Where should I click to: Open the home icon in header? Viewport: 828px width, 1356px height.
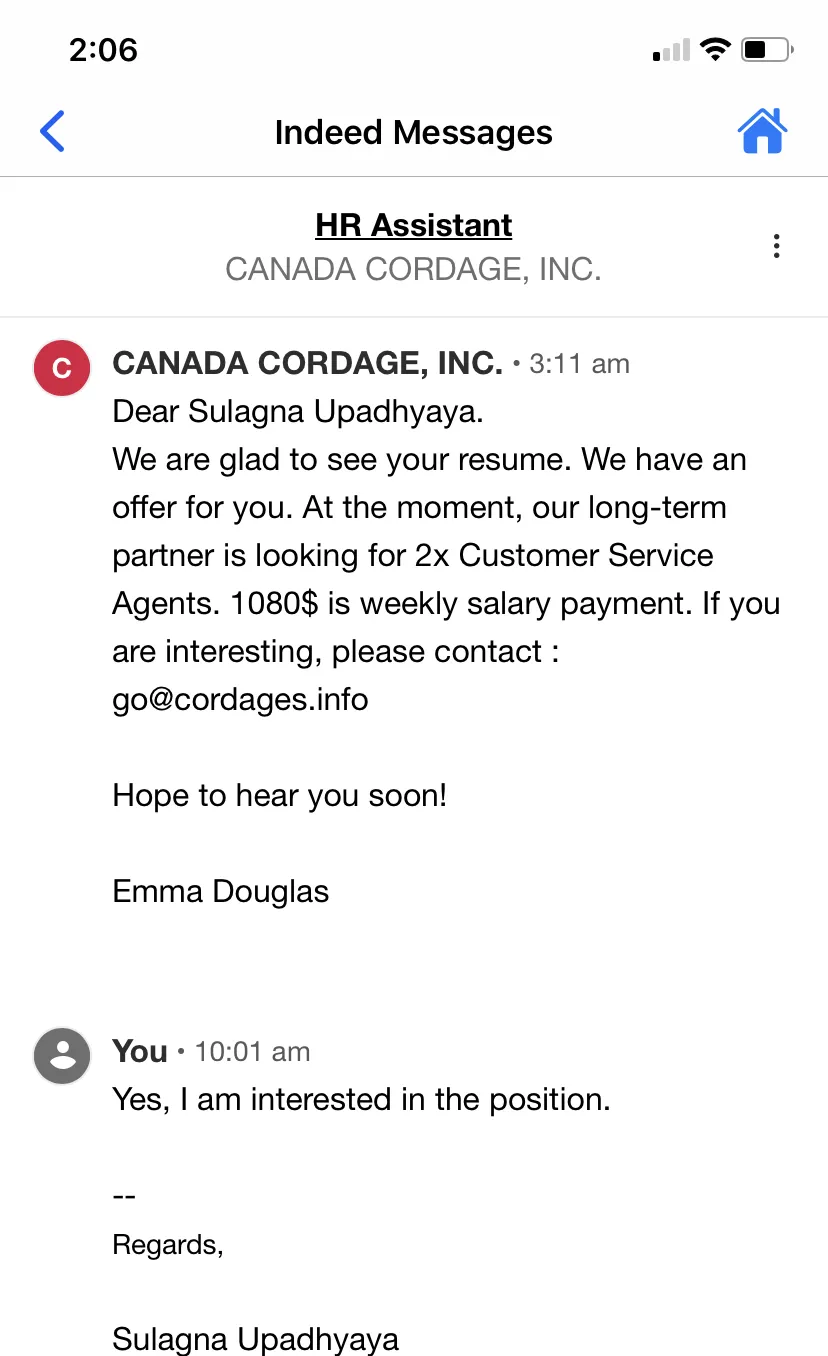point(763,131)
